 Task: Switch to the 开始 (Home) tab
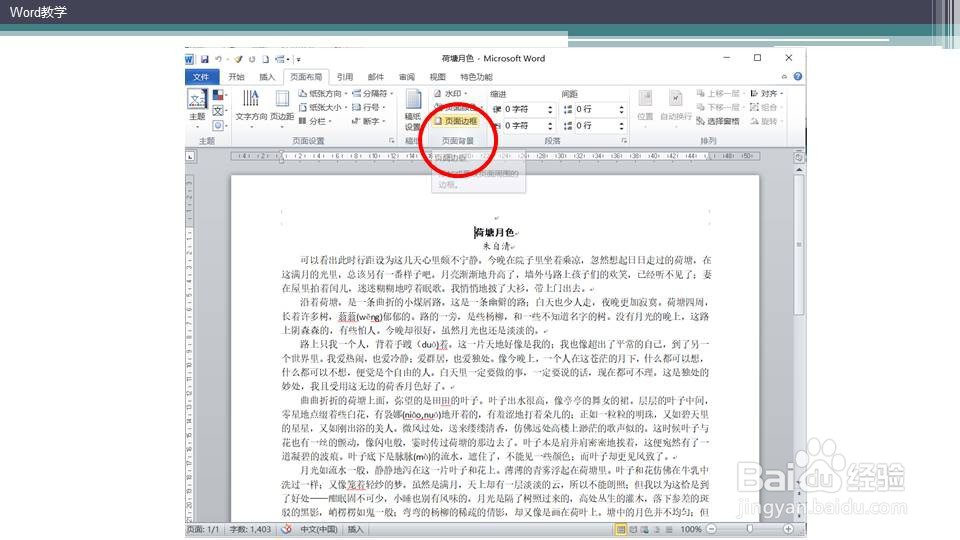pos(236,77)
